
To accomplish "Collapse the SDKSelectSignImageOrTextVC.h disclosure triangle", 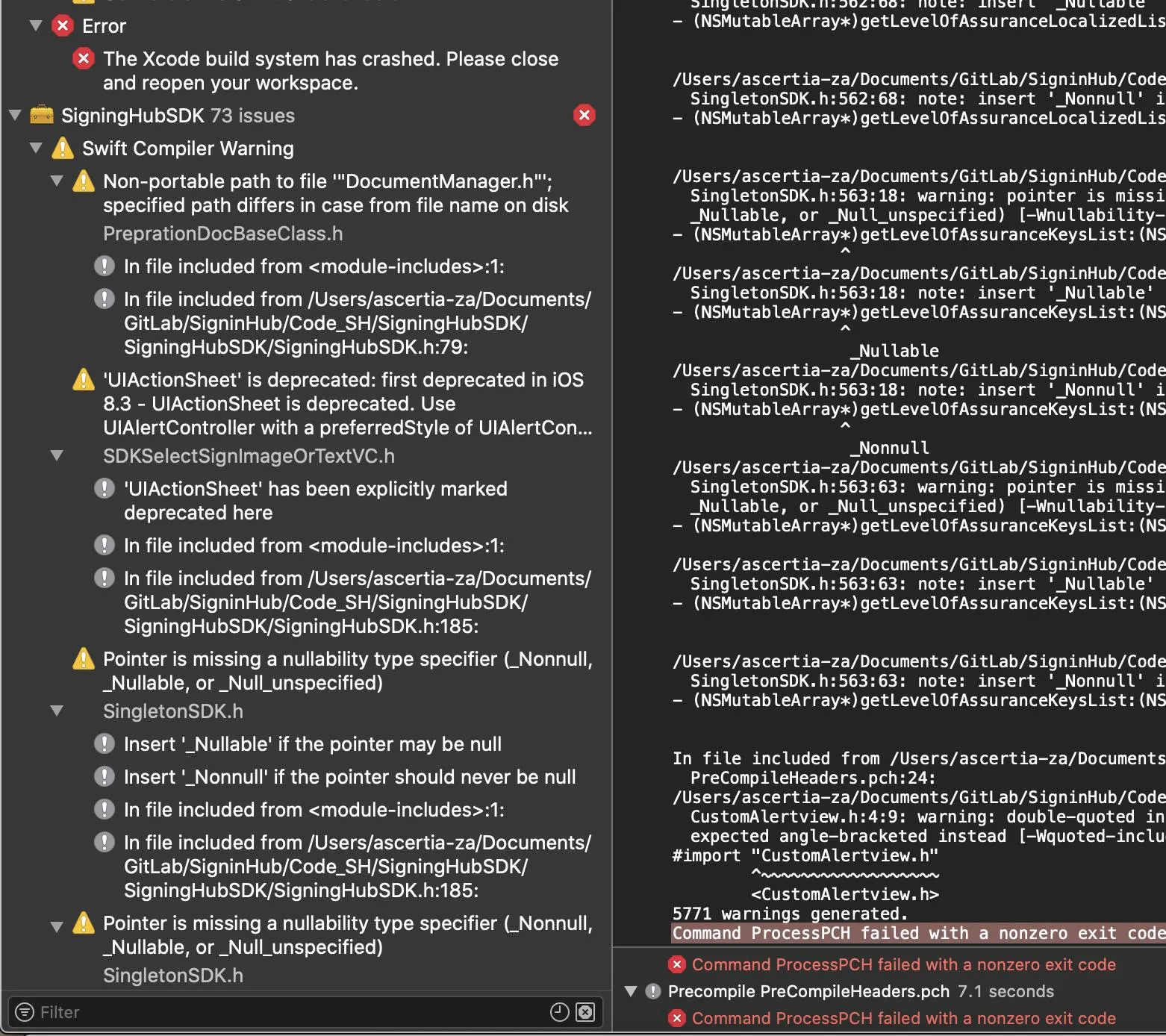I will [56, 455].
